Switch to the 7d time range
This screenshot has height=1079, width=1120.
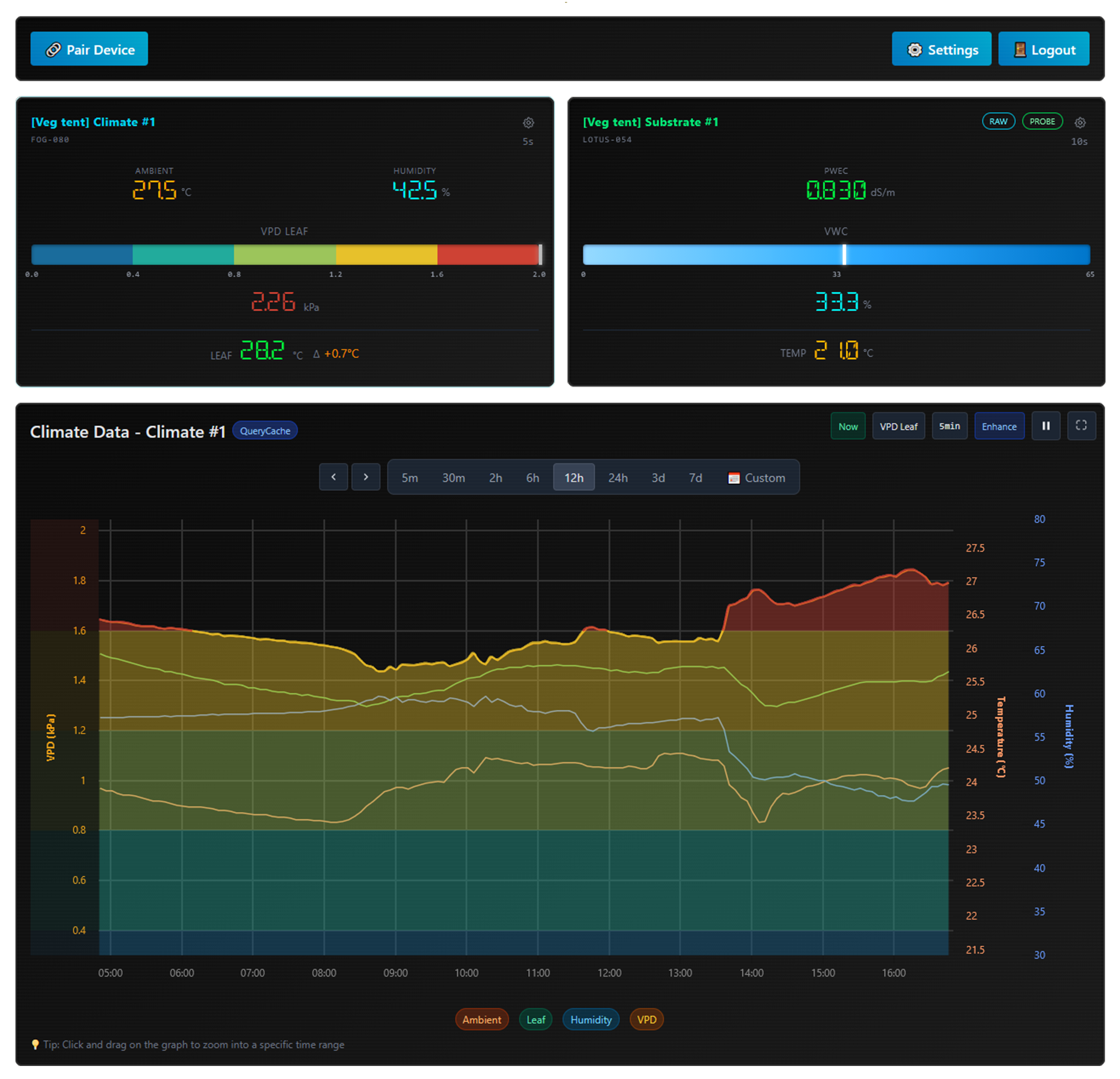point(695,478)
